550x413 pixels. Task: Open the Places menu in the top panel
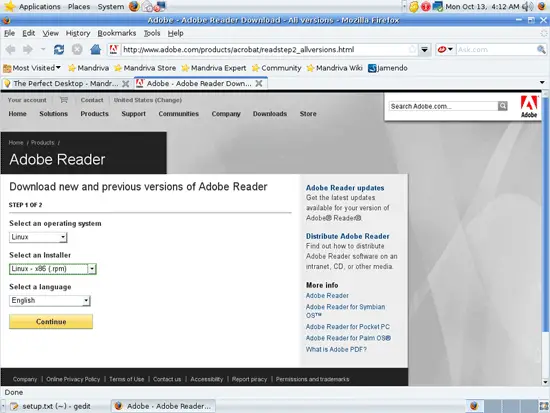pos(79,6)
